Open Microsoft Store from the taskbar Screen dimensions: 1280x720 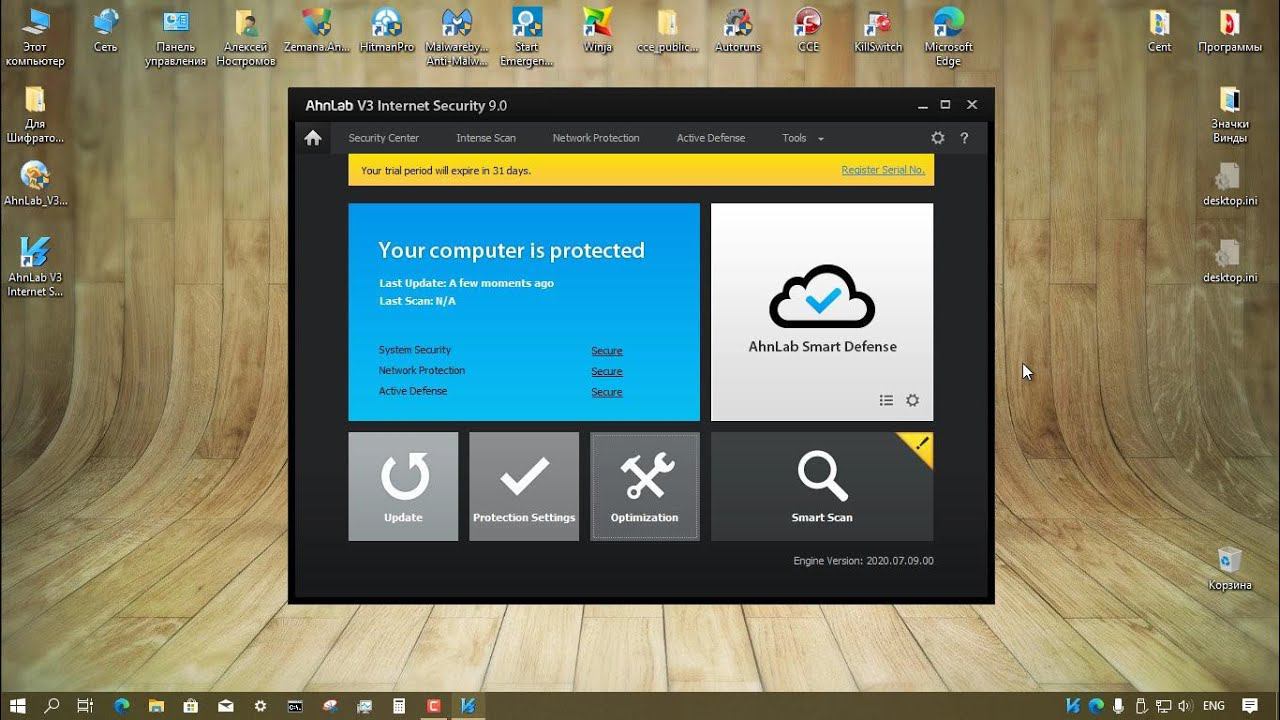click(x=191, y=705)
